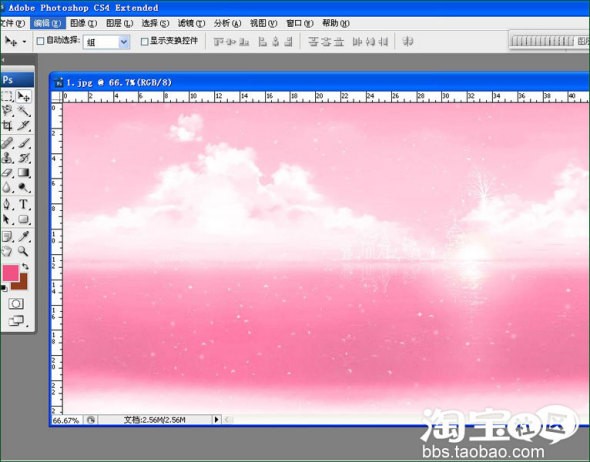Viewport: 590px width, 462px height.
Task: Select the Crop tool
Action: tap(7, 126)
